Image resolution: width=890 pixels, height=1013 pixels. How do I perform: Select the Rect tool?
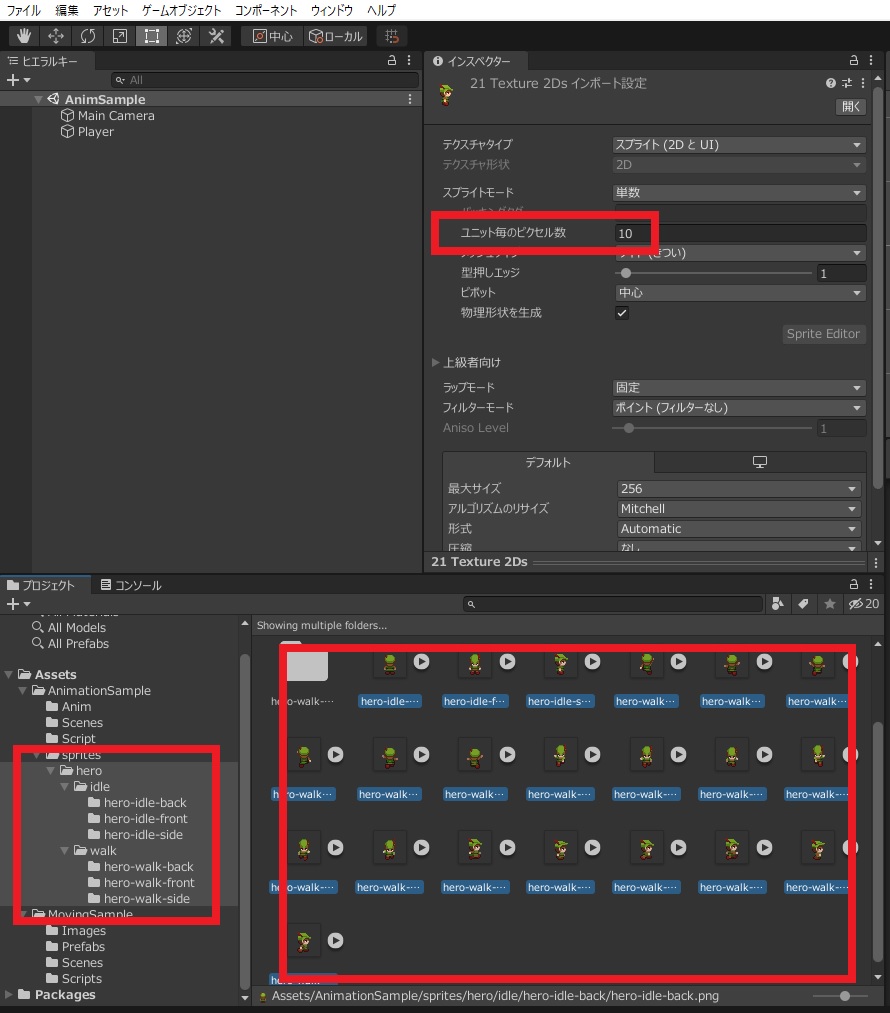151,36
